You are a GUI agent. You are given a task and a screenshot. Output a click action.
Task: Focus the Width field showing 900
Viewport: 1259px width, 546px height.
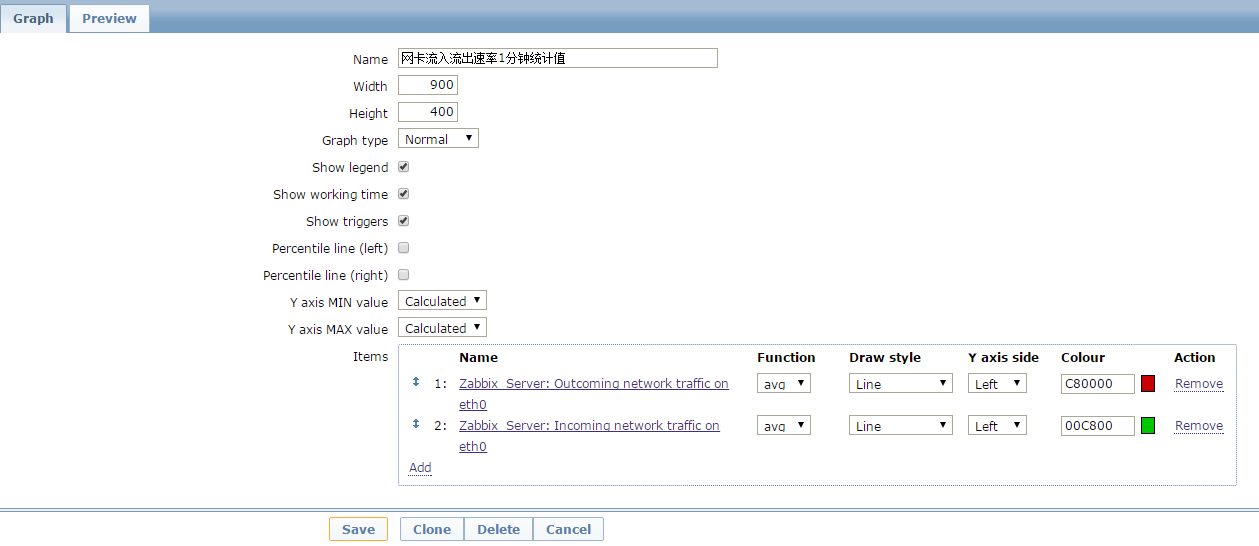click(x=428, y=85)
